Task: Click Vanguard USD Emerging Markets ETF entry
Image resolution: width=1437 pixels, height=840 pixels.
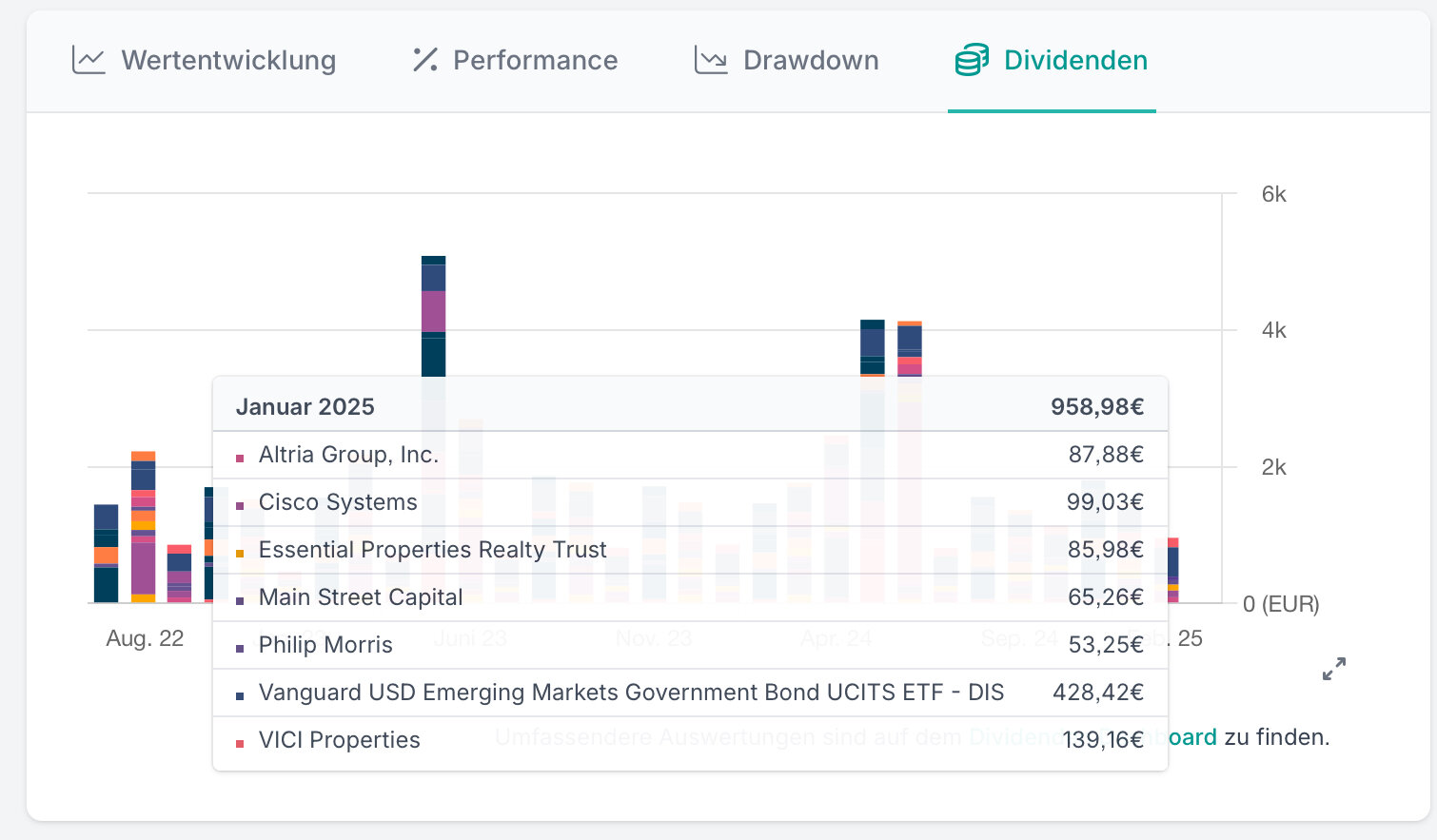Action: pos(630,693)
